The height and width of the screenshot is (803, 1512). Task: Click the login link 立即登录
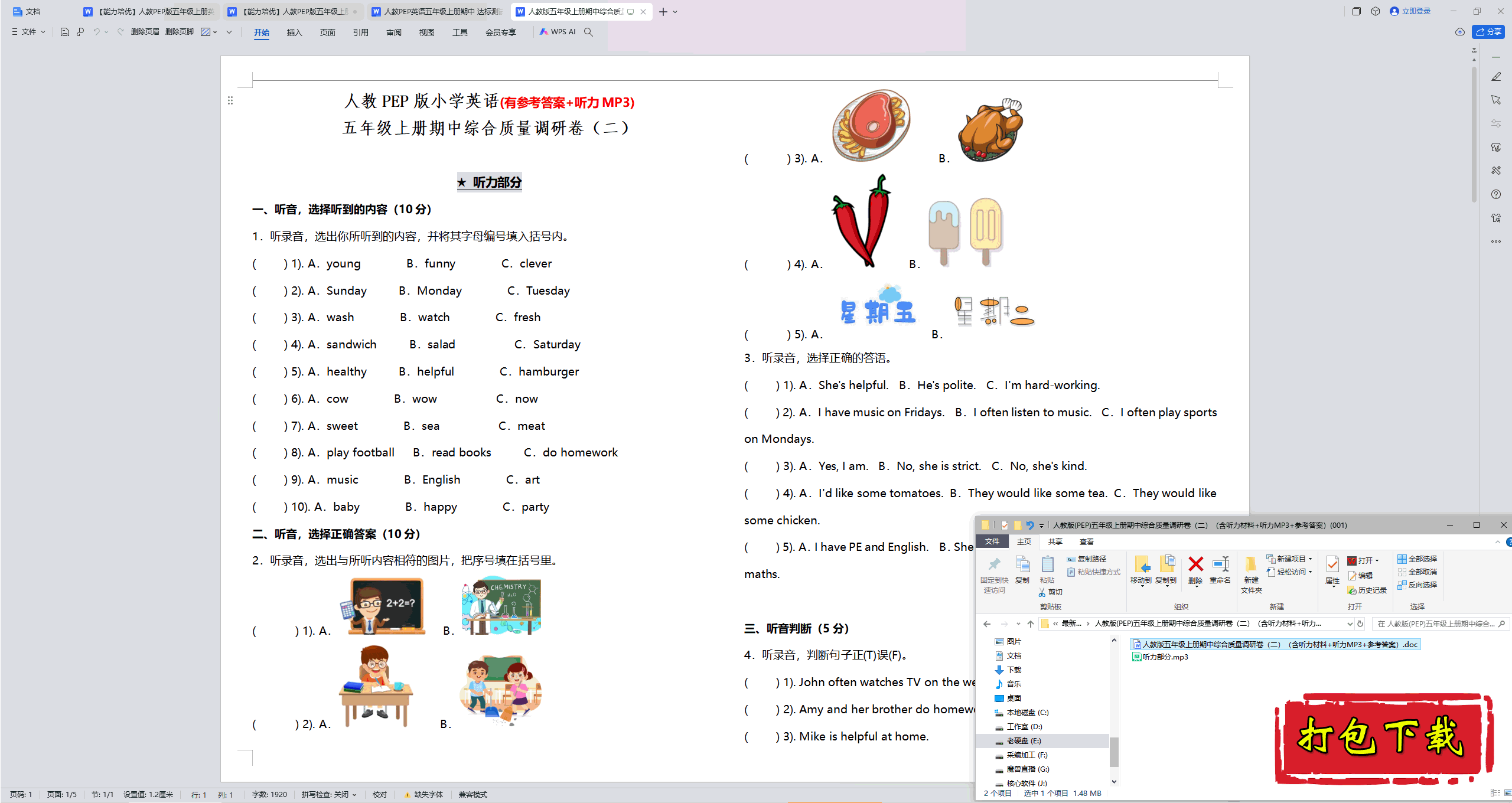click(x=1410, y=11)
